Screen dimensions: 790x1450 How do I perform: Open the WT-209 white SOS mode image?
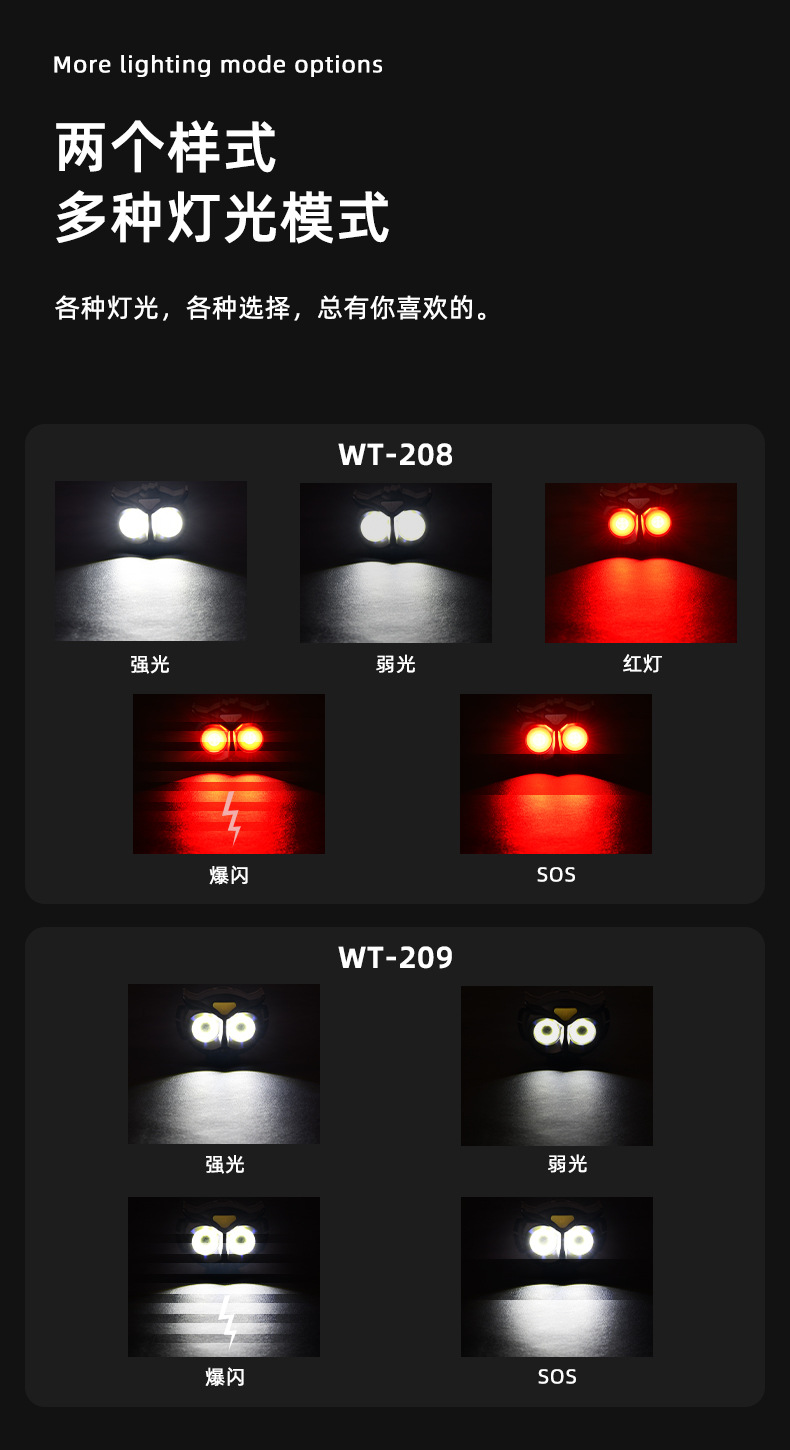(x=557, y=1277)
